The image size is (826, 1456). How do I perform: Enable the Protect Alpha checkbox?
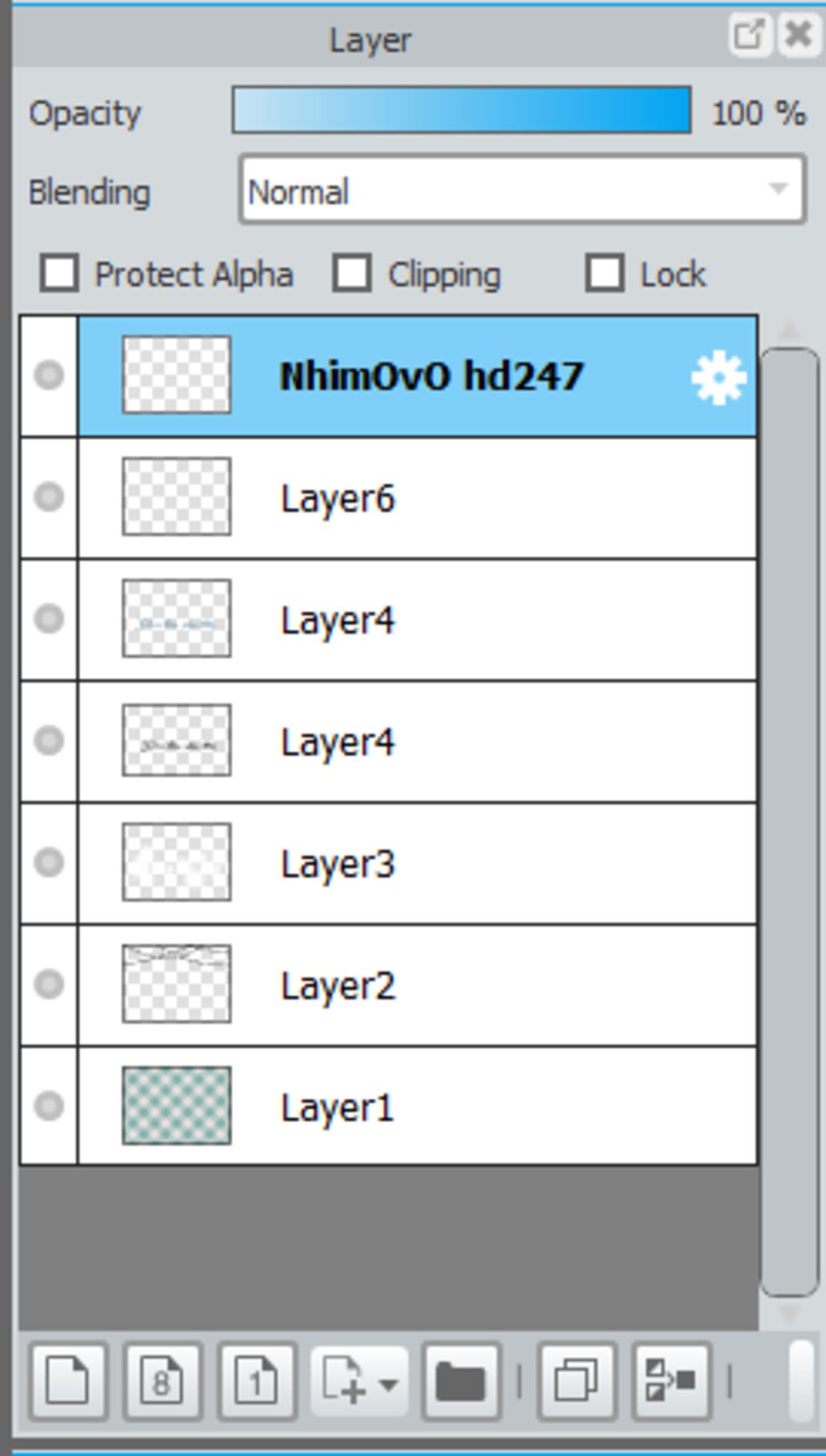click(x=60, y=272)
